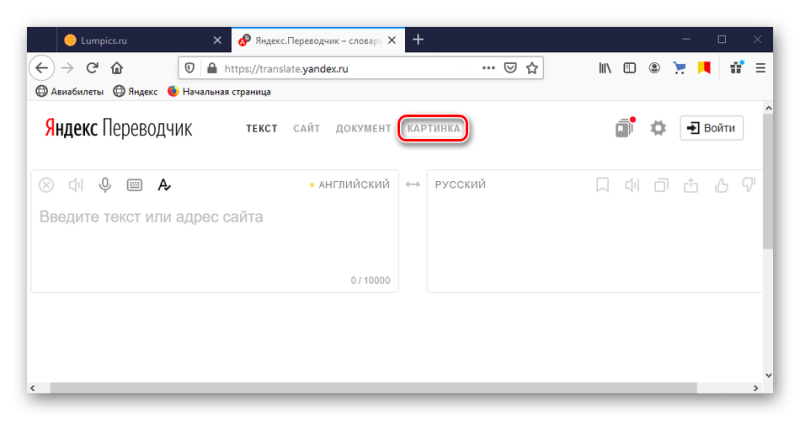Select the ДОКУМЕНТ mode tab
This screenshot has width=800, height=438.
coord(363,129)
